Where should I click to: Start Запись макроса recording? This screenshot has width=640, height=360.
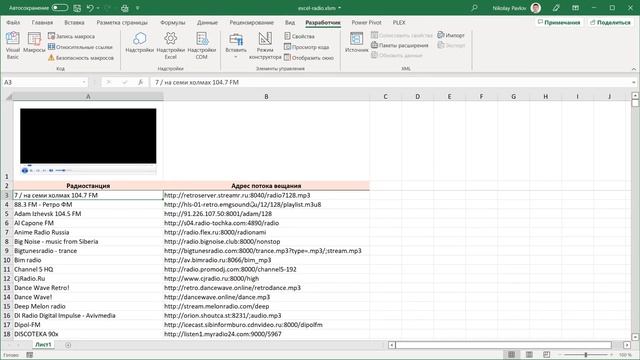(x=71, y=36)
